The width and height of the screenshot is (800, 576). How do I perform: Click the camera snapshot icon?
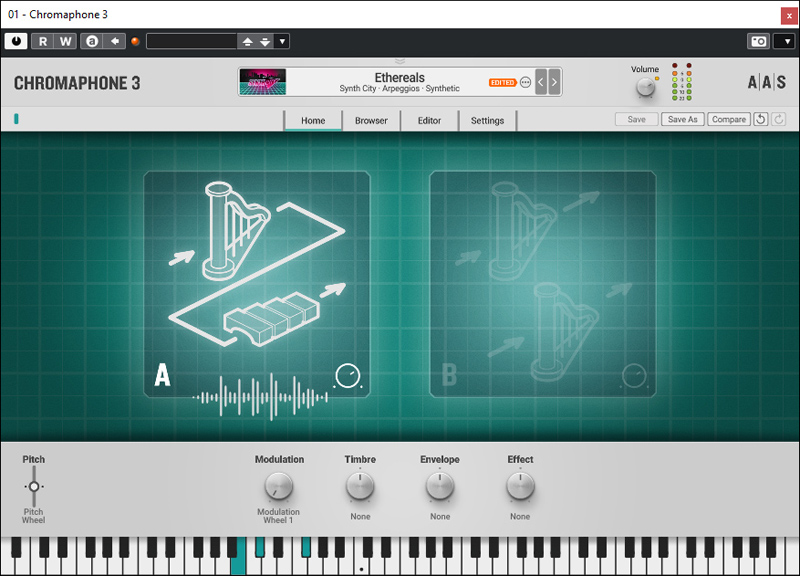759,41
